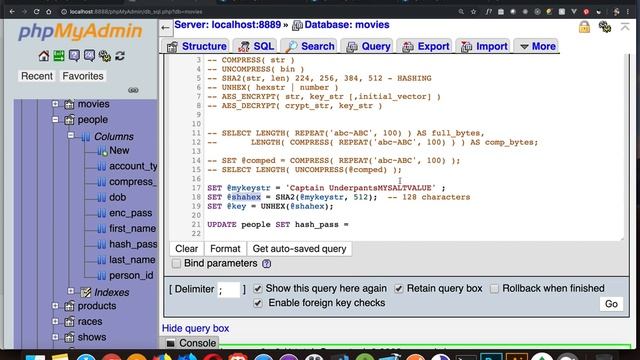Expand the Indexes node under people
640x360 pixels.
click(71, 291)
